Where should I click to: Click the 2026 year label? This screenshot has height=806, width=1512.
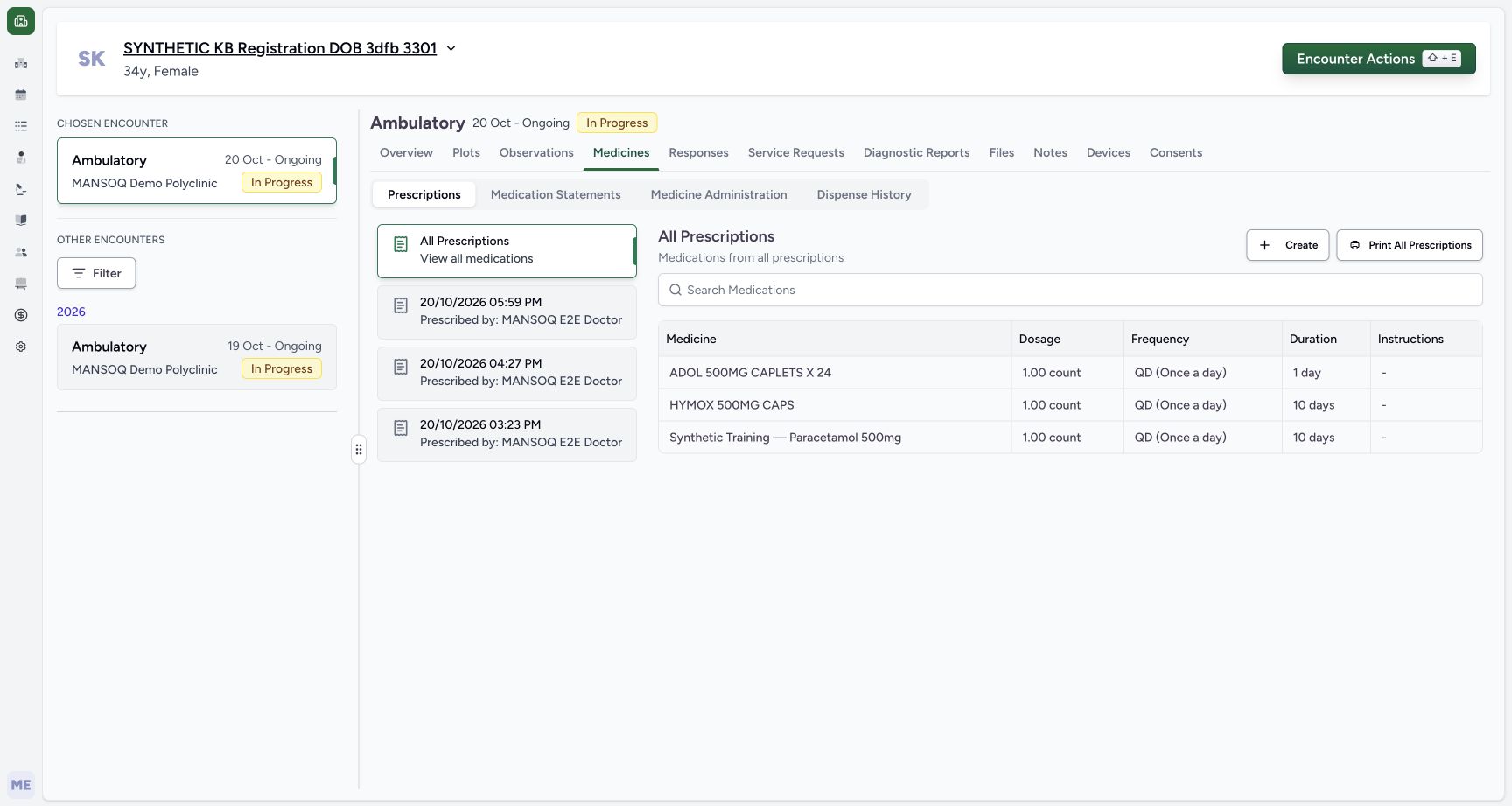click(71, 312)
